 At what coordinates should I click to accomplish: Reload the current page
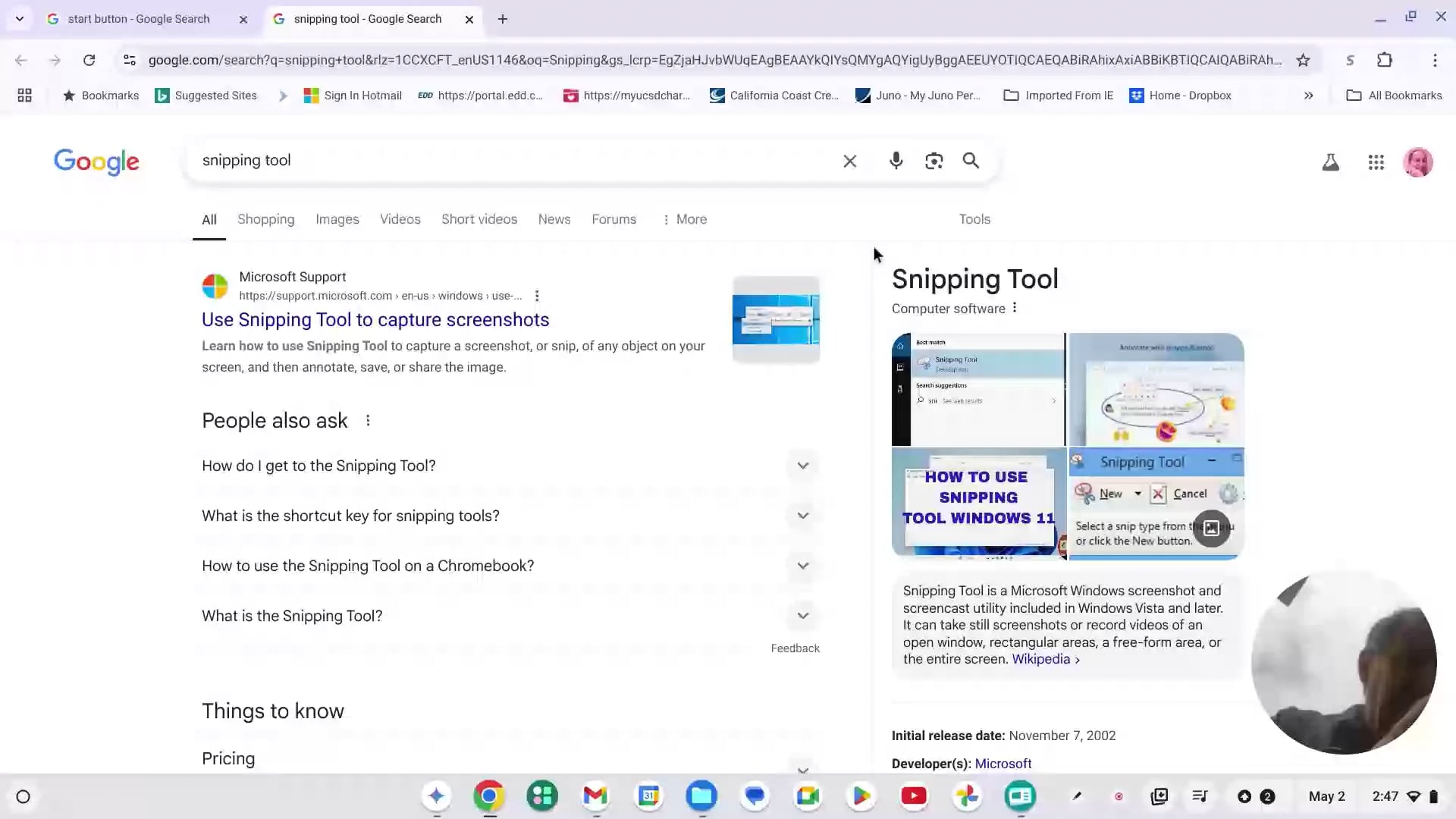pyautogui.click(x=89, y=60)
